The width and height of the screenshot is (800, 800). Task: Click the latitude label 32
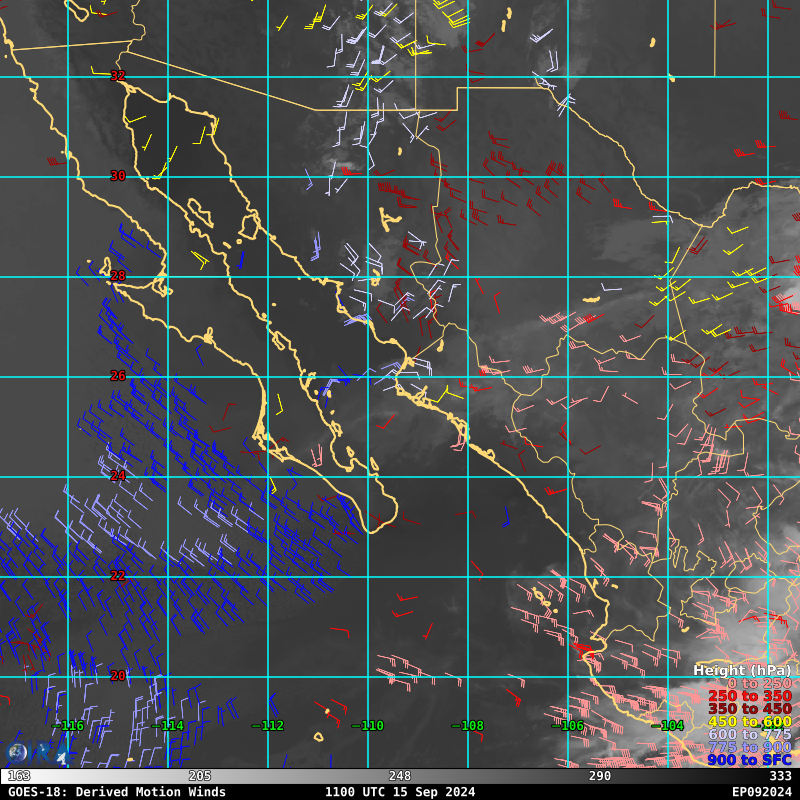(118, 76)
